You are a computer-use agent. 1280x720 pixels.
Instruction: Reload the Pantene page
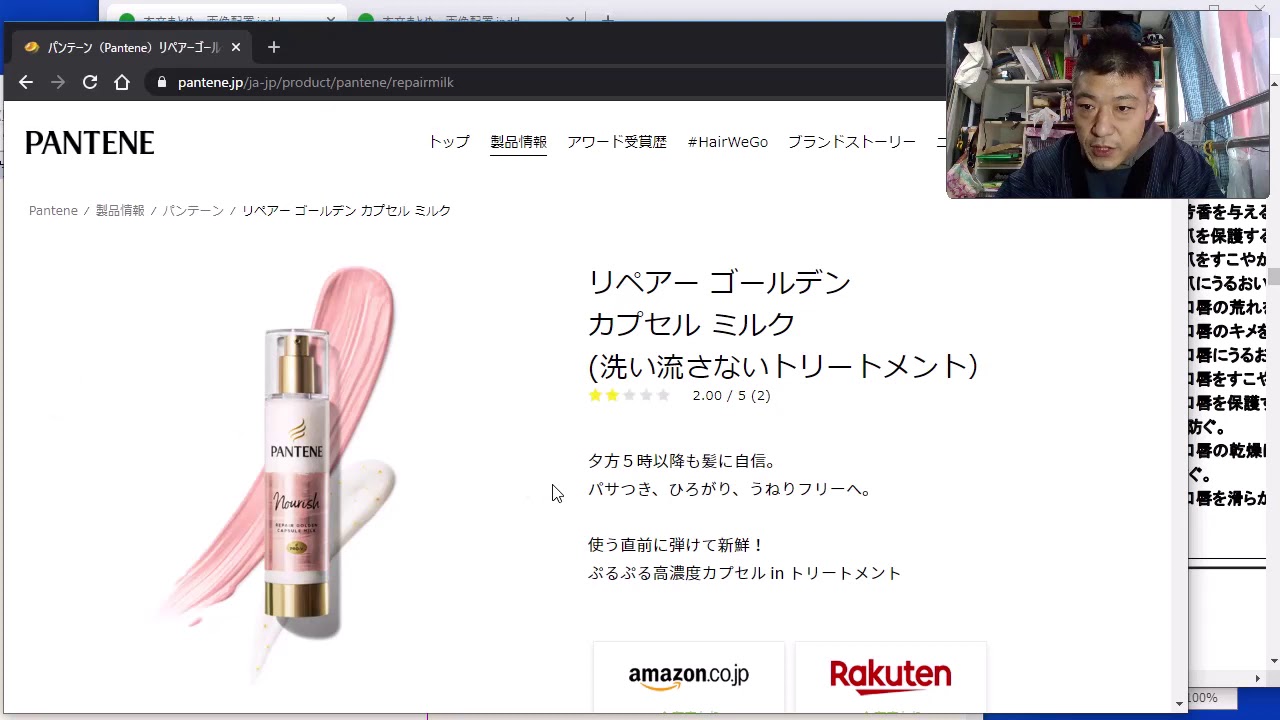(x=90, y=82)
